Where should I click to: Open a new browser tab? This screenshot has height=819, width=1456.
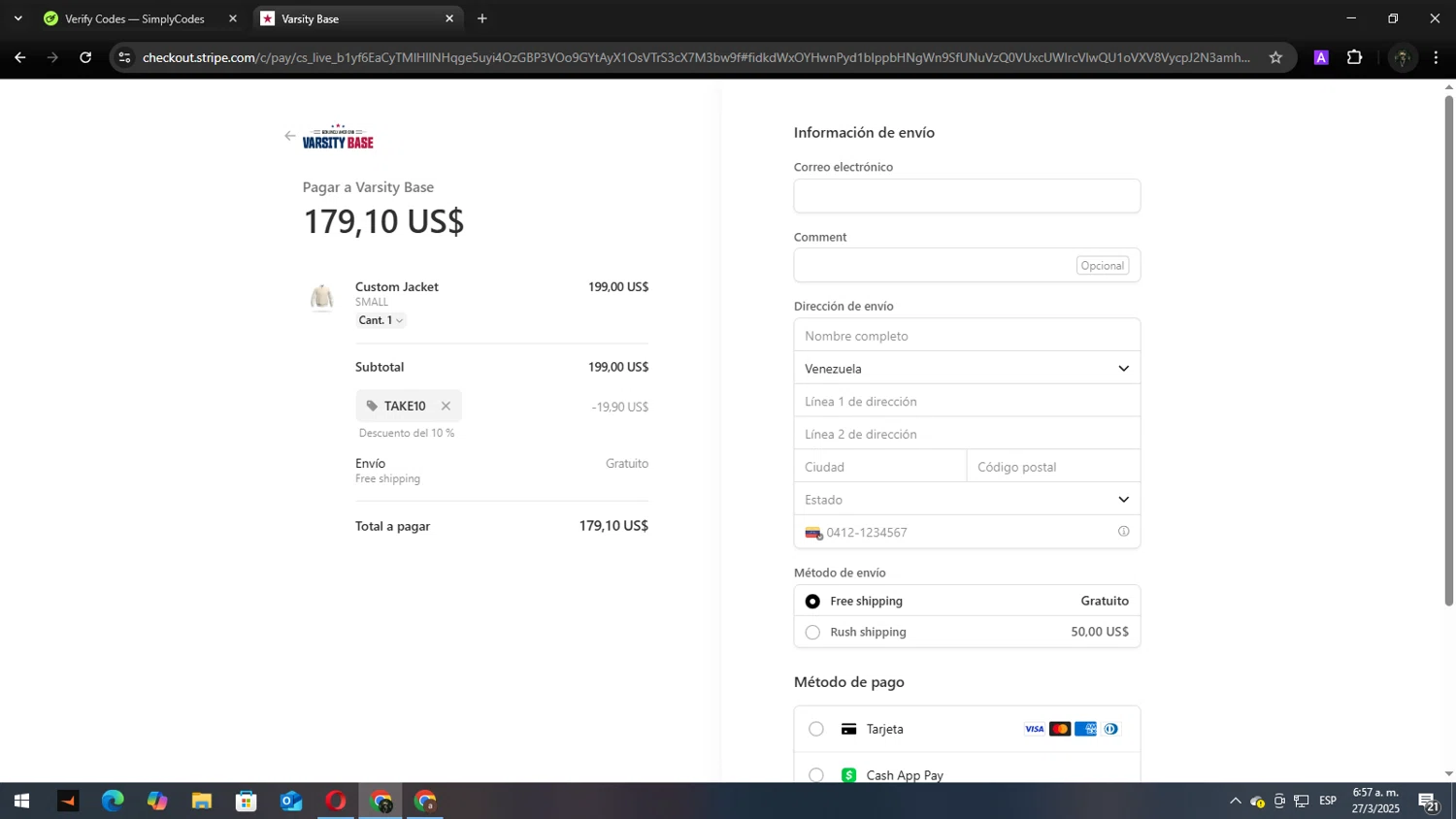pyautogui.click(x=482, y=18)
